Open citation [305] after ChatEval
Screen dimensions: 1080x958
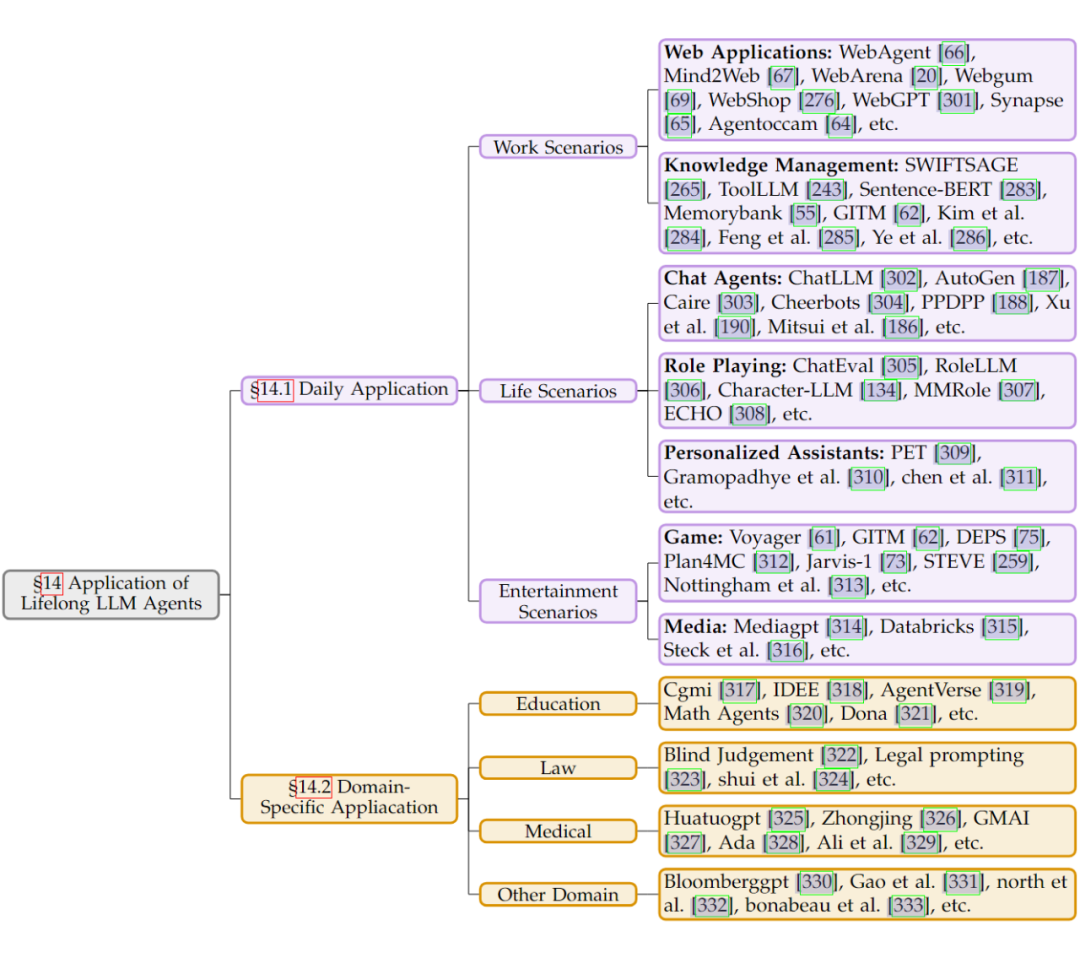click(902, 366)
